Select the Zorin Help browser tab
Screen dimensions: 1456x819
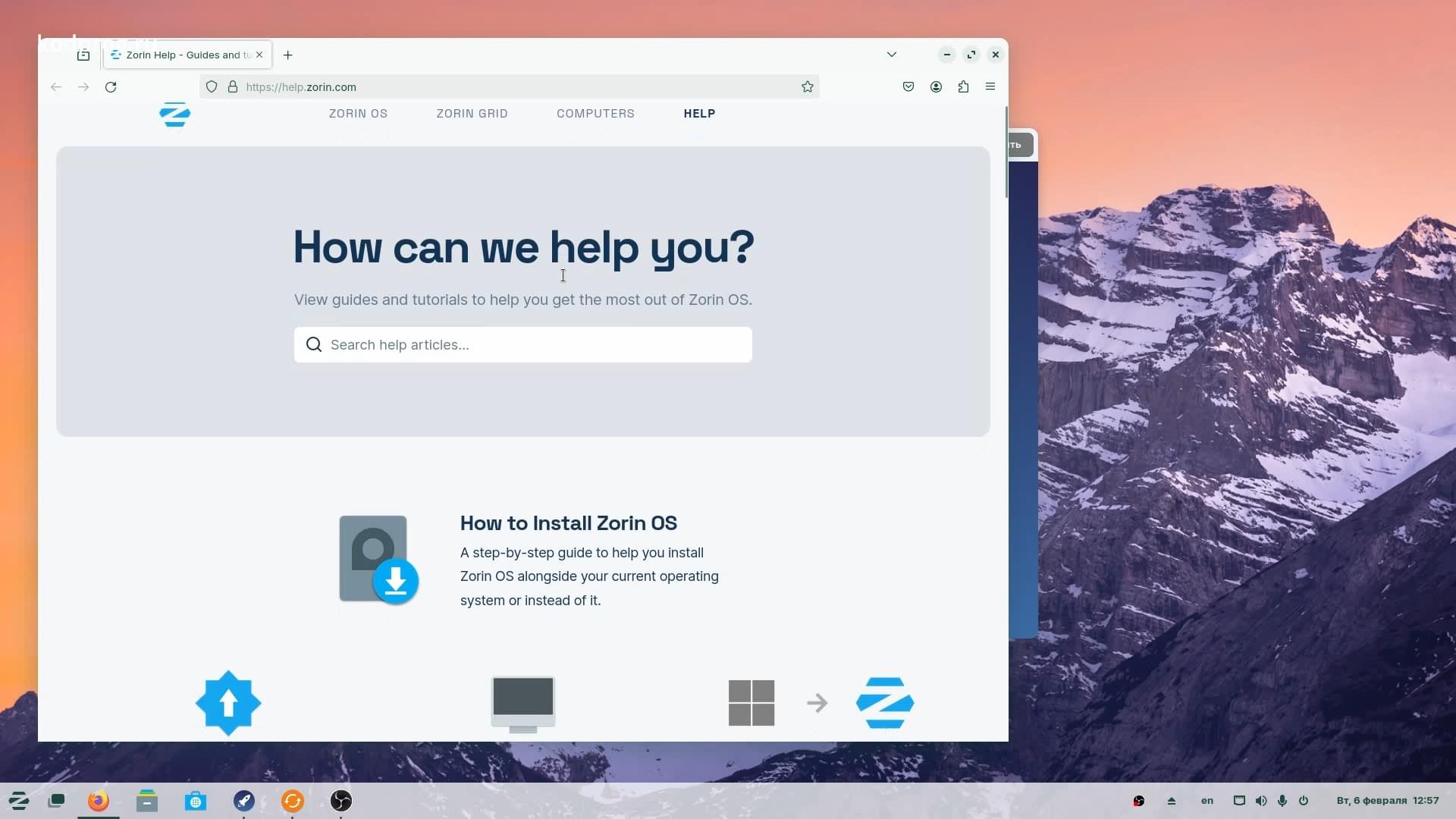(187, 55)
